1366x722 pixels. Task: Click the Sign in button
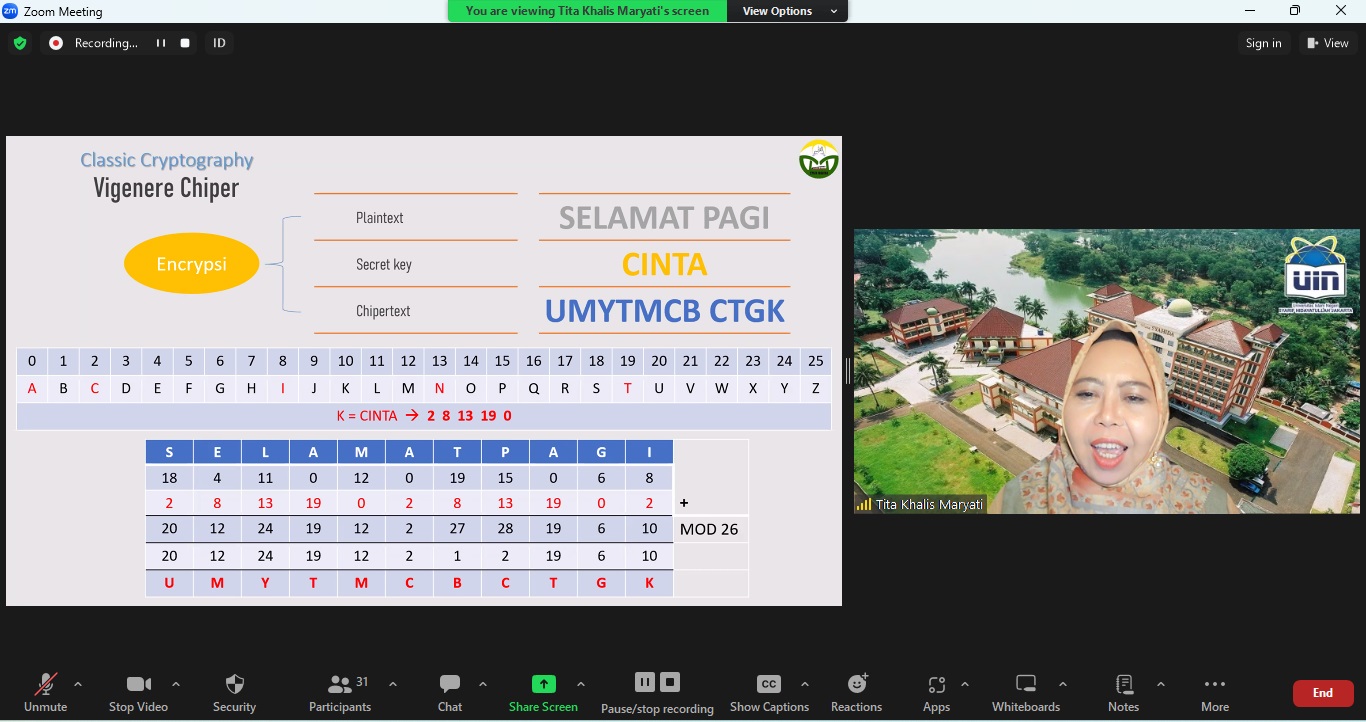1263,43
